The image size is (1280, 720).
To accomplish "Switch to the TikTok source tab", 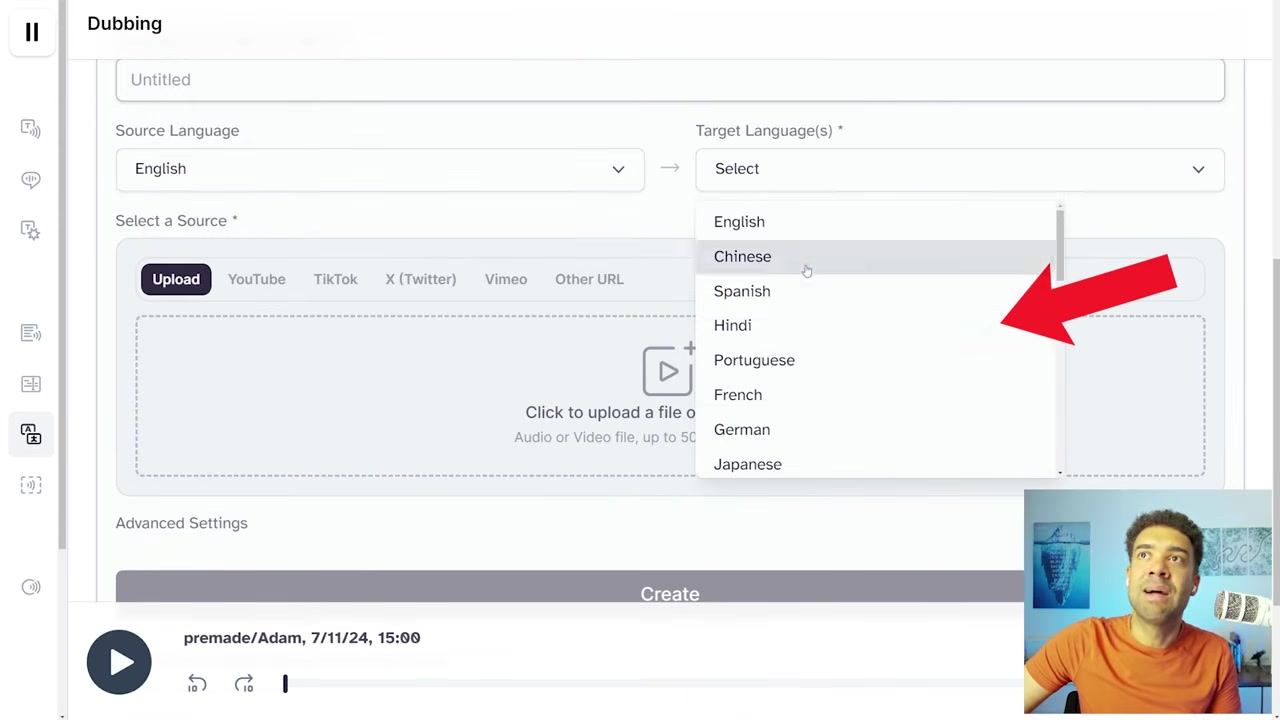I will tap(335, 279).
